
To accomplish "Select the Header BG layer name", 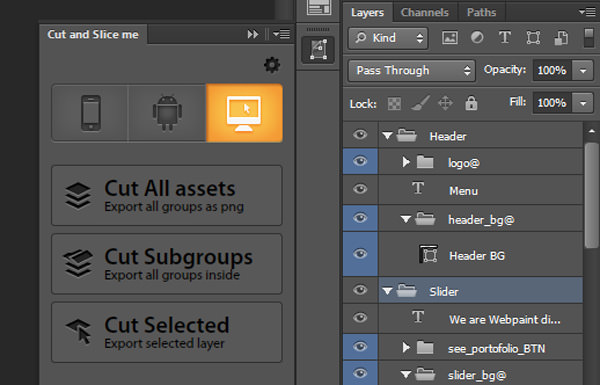I will click(477, 256).
